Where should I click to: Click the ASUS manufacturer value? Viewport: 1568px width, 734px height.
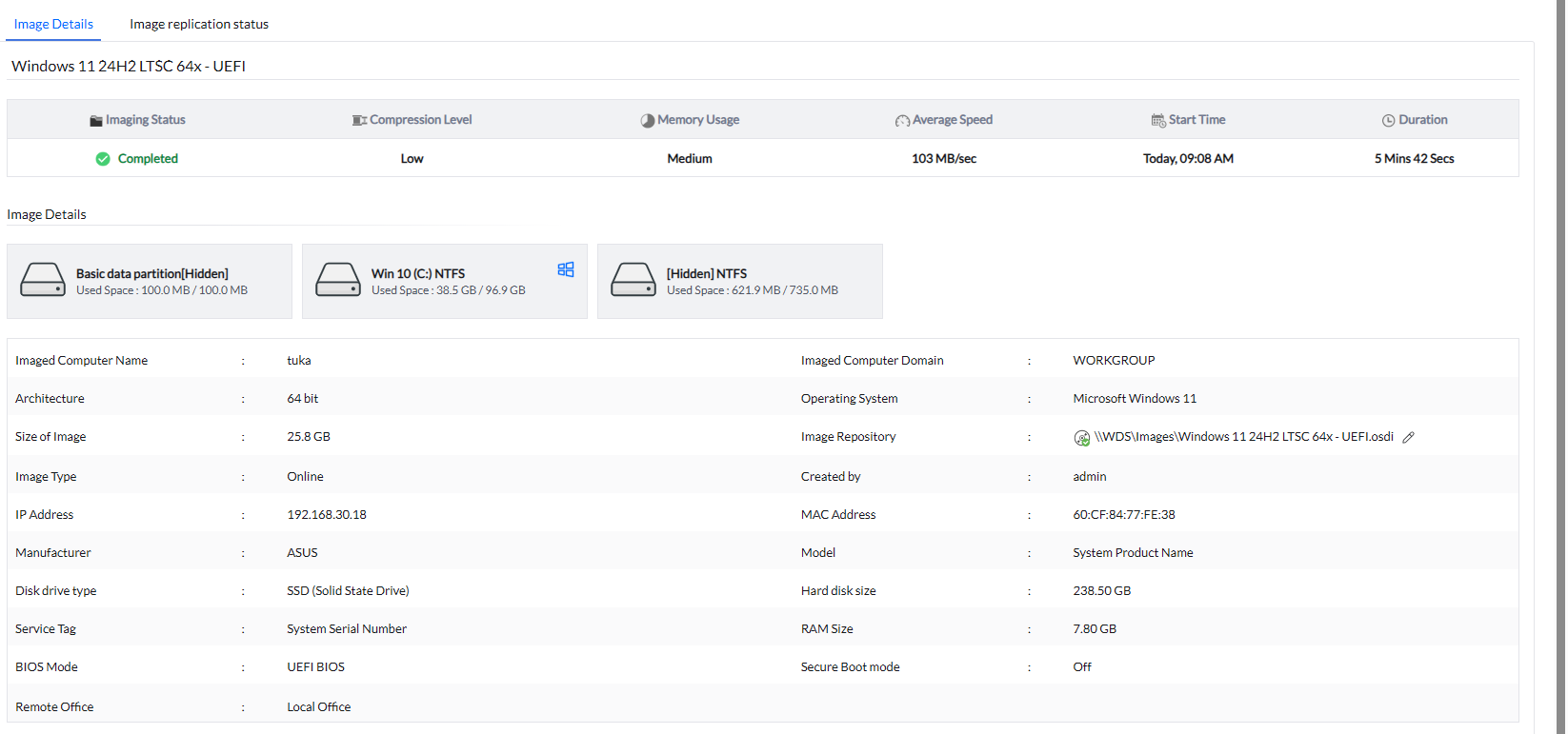pyautogui.click(x=303, y=553)
